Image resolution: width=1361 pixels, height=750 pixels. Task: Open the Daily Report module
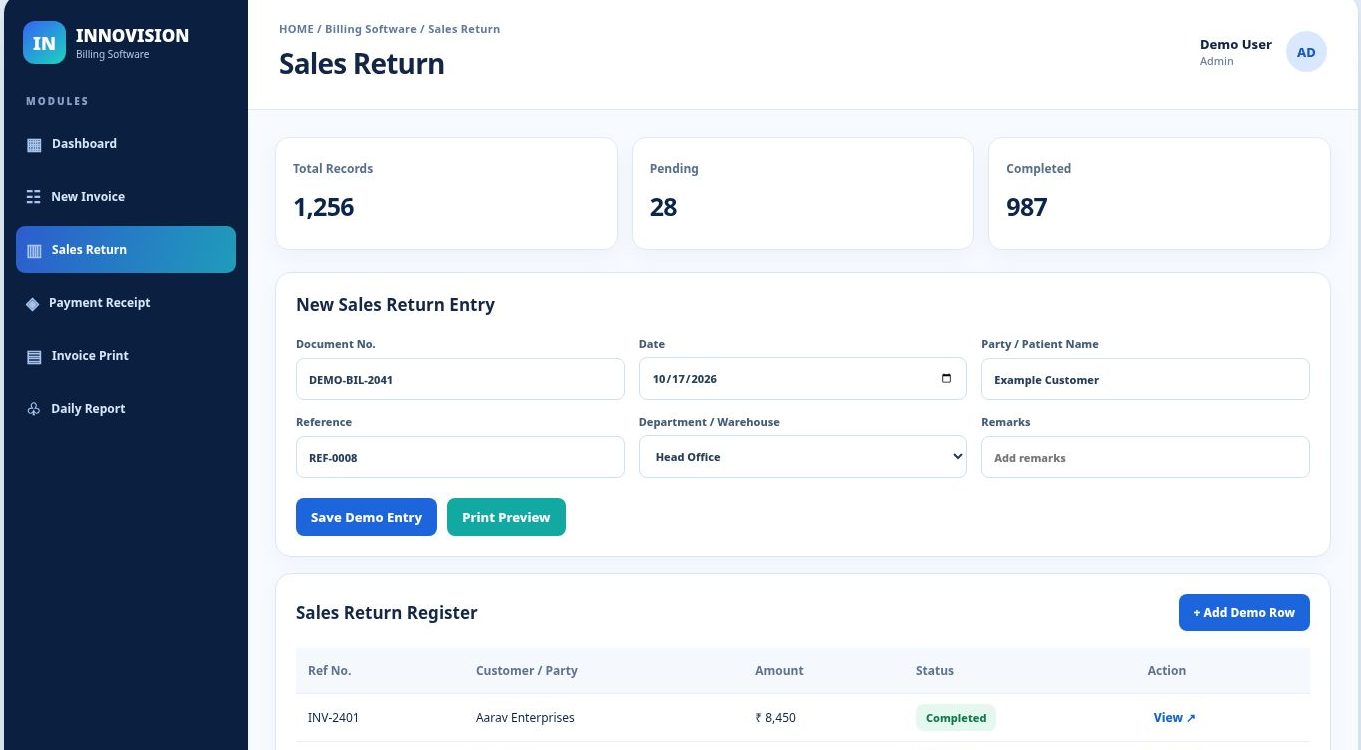(x=126, y=409)
